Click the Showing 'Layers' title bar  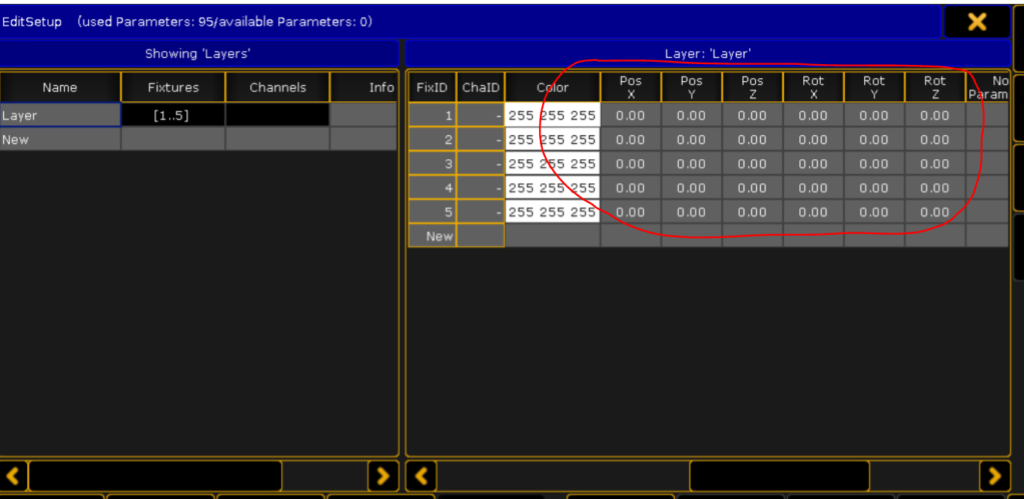pos(199,54)
